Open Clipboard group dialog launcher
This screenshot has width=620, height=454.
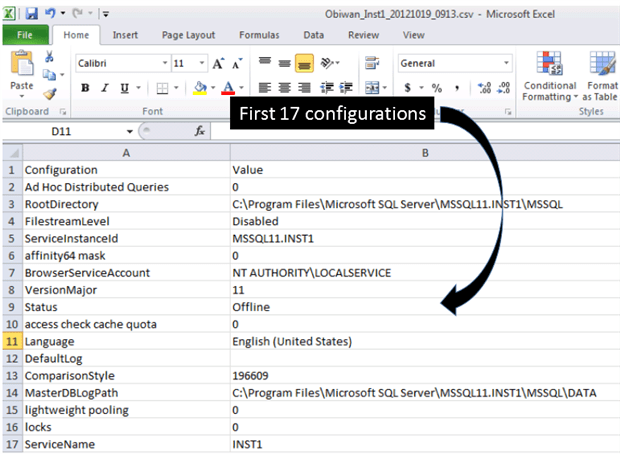coord(62,112)
